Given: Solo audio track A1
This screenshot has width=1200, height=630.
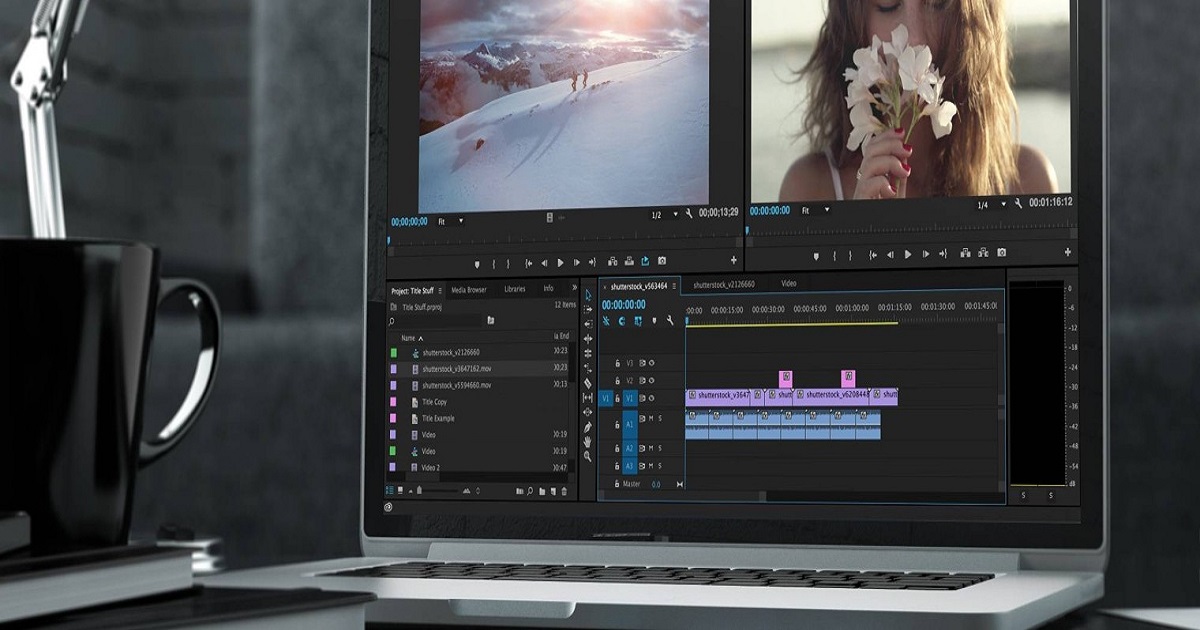Looking at the screenshot, I should coord(660,419).
